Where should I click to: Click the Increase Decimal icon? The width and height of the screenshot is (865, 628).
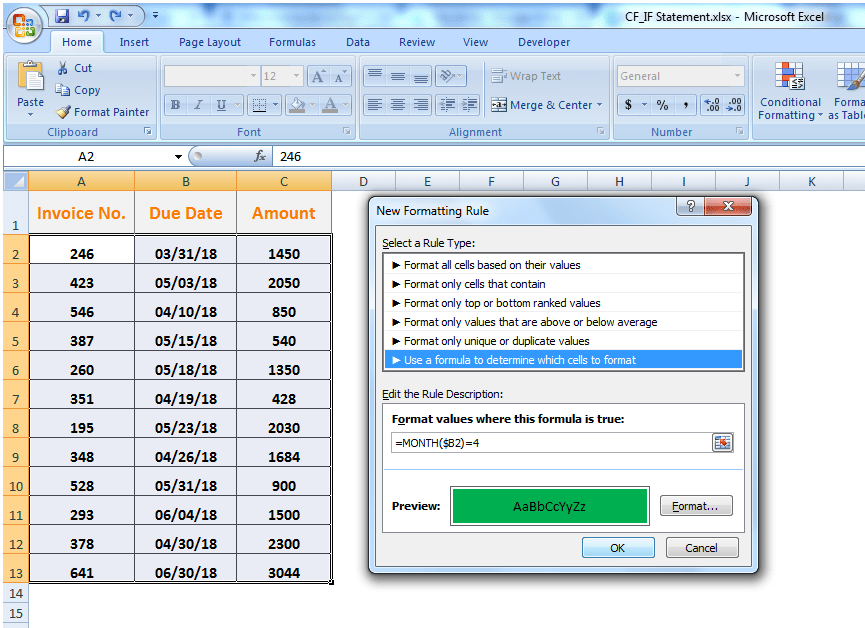(x=713, y=103)
